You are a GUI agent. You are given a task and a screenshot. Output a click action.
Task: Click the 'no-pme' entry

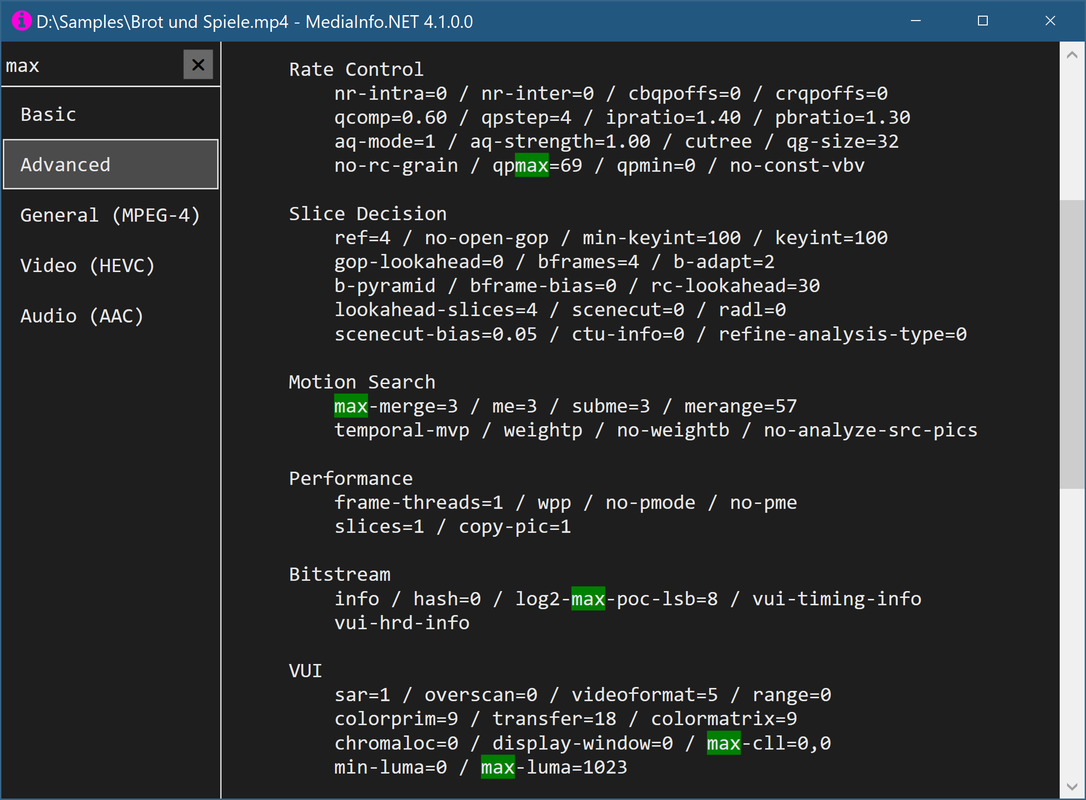763,502
